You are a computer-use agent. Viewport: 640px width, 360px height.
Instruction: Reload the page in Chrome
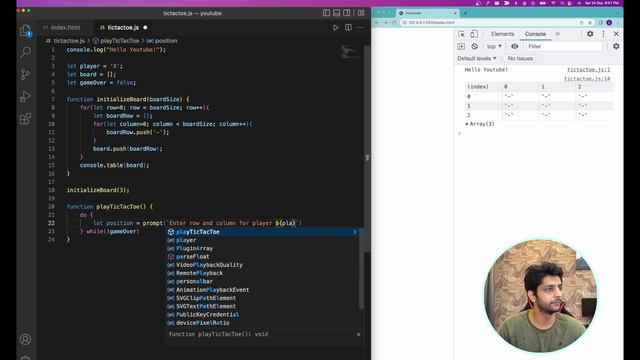(x=394, y=22)
